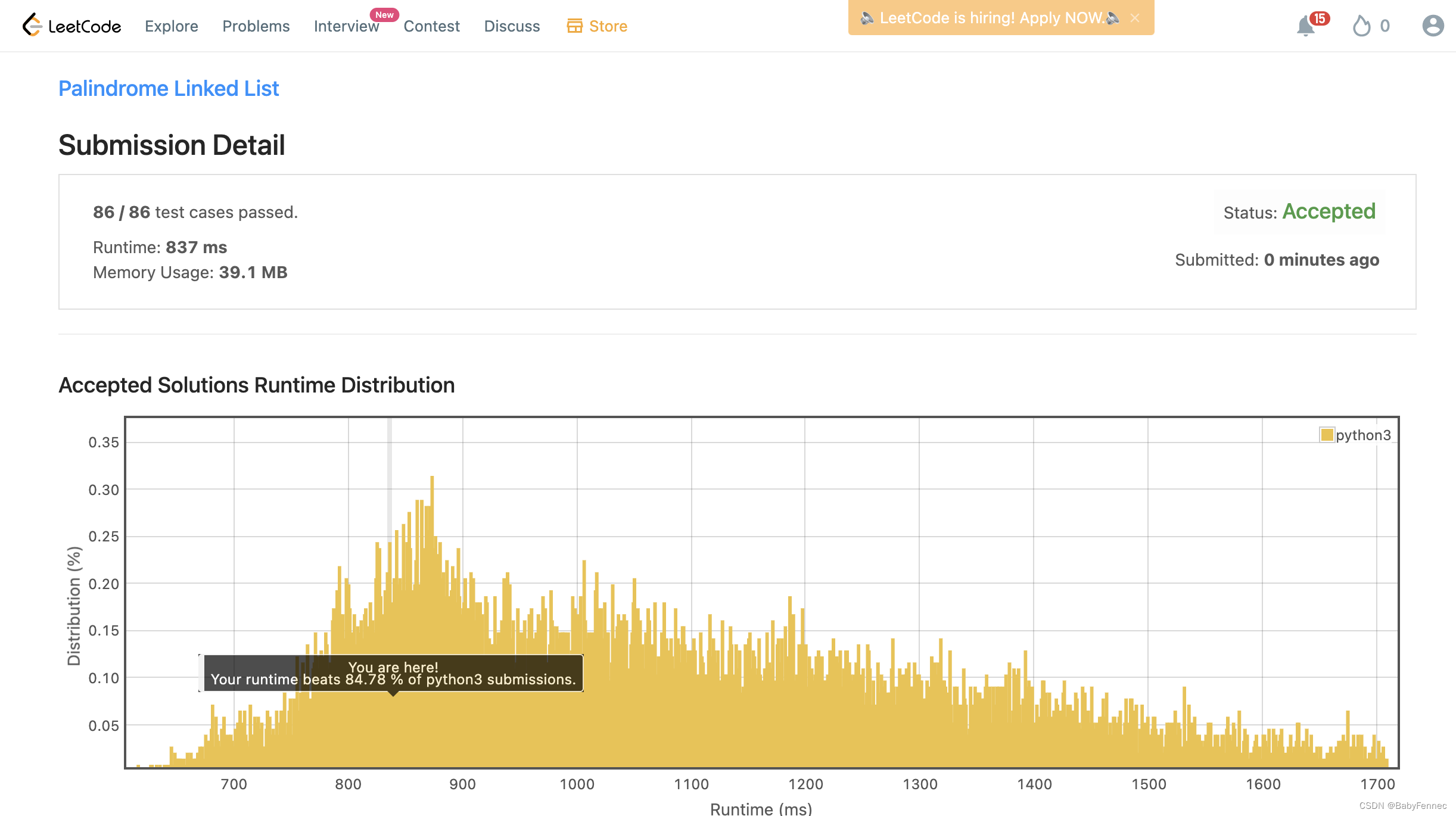
Task: Toggle the python3 legend color swatch
Action: 1327,435
